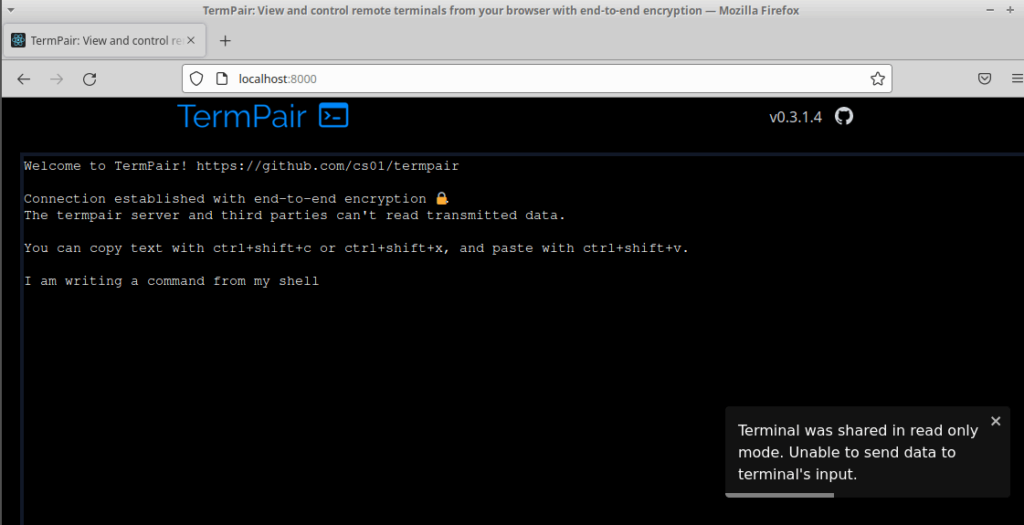
Task: View site information page icon
Action: point(221,78)
